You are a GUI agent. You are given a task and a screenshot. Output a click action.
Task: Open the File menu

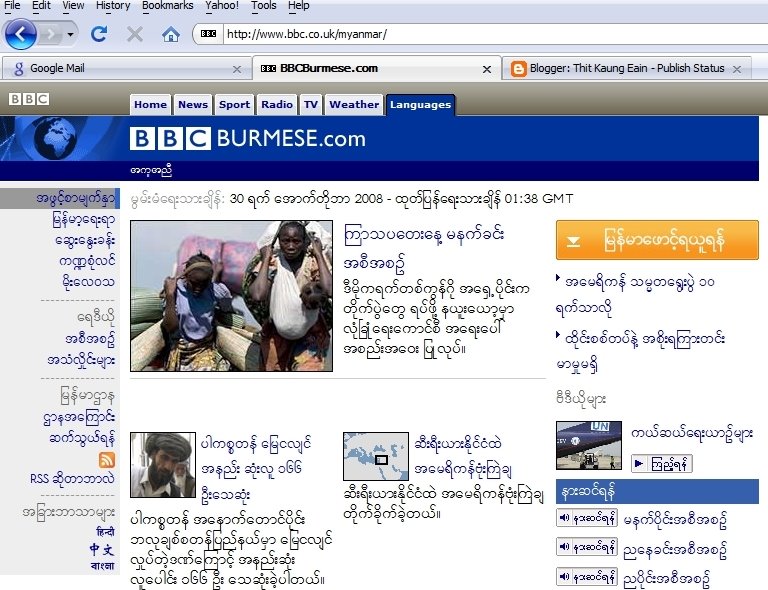(12, 5)
